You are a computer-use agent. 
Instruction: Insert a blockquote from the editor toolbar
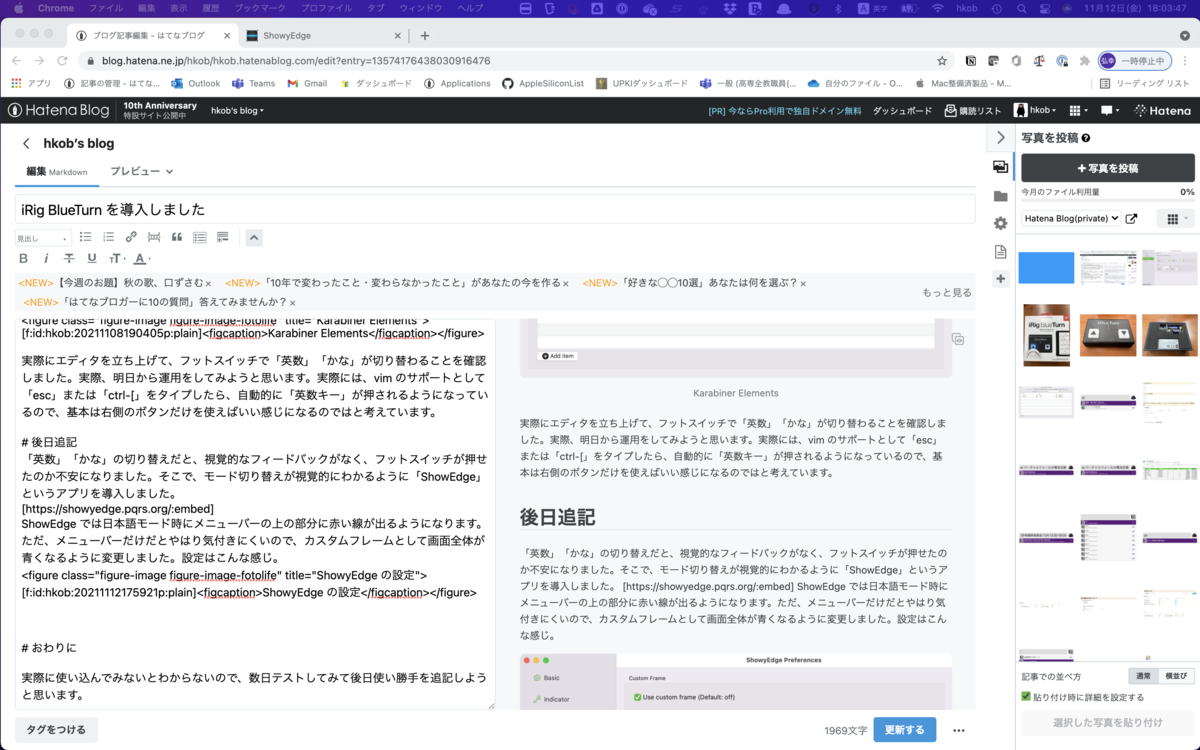coord(177,237)
